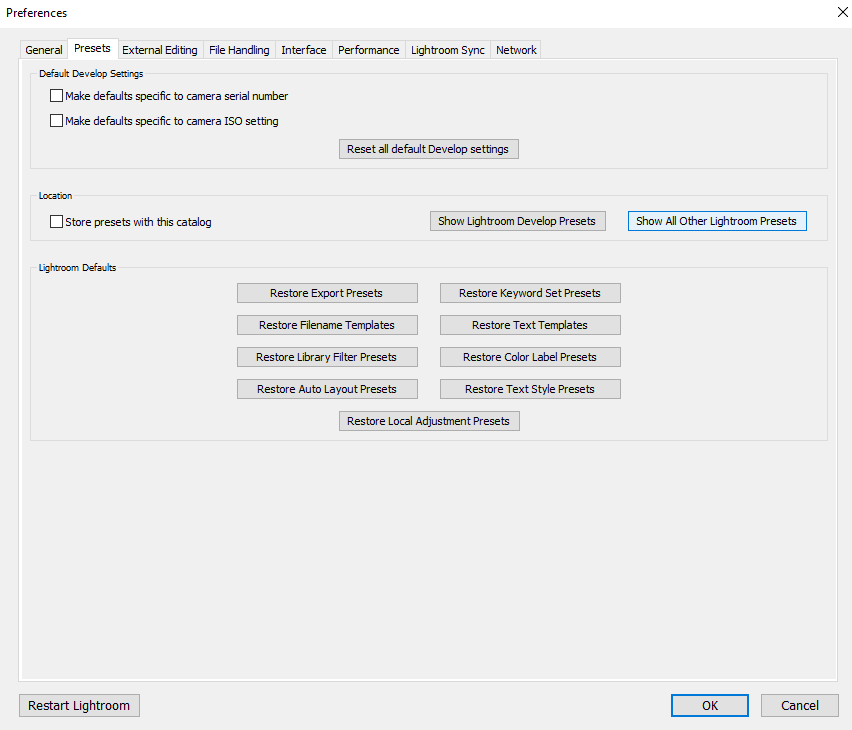Switch to the General tab
This screenshot has height=730, width=852.
point(43,50)
